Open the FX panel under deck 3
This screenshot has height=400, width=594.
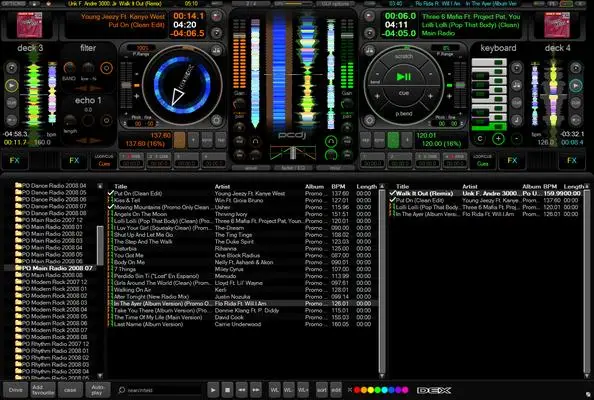[14, 160]
